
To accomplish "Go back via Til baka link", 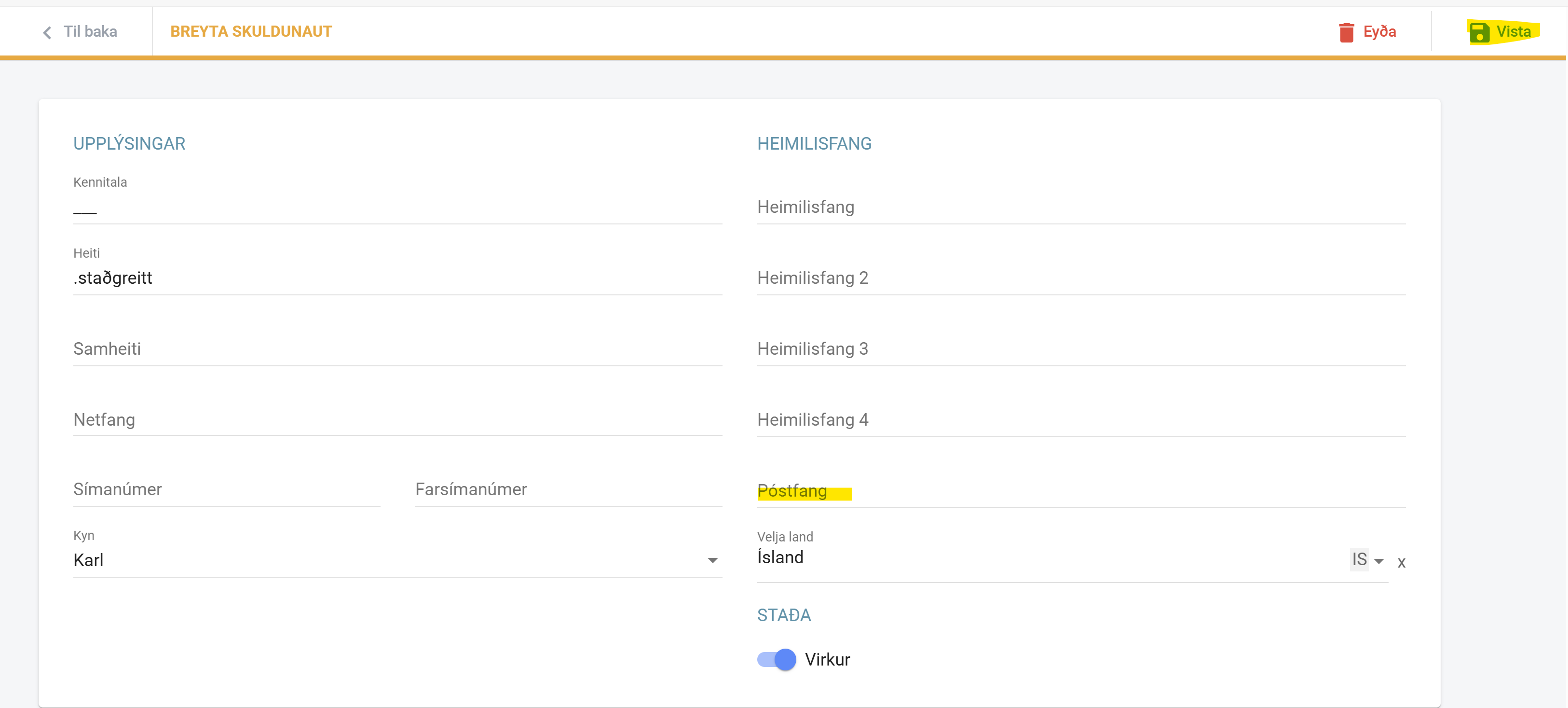I will (x=90, y=32).
